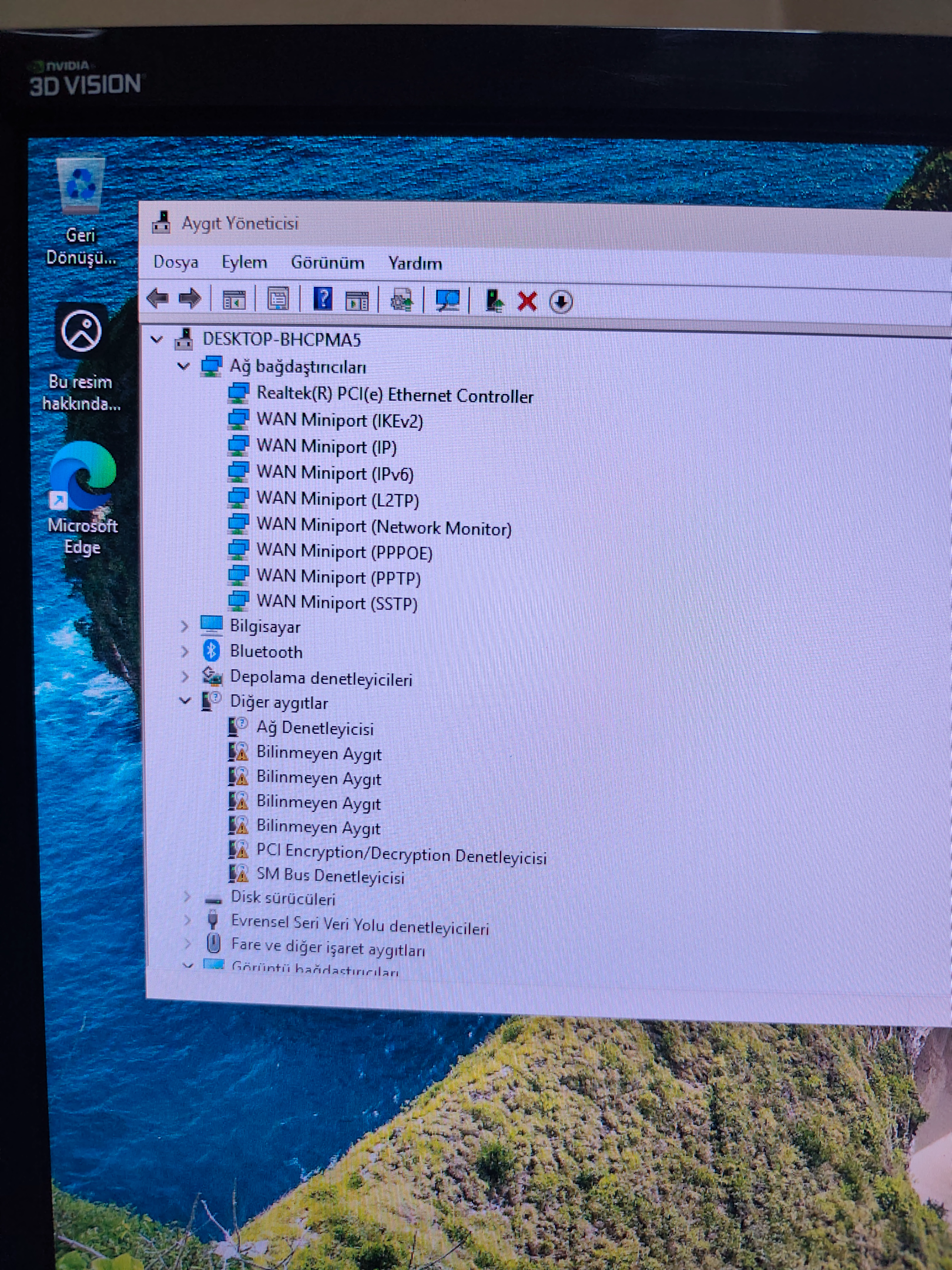Screen dimensions: 952x1270
Task: Click the red X uninstall device icon
Action: pos(527,302)
